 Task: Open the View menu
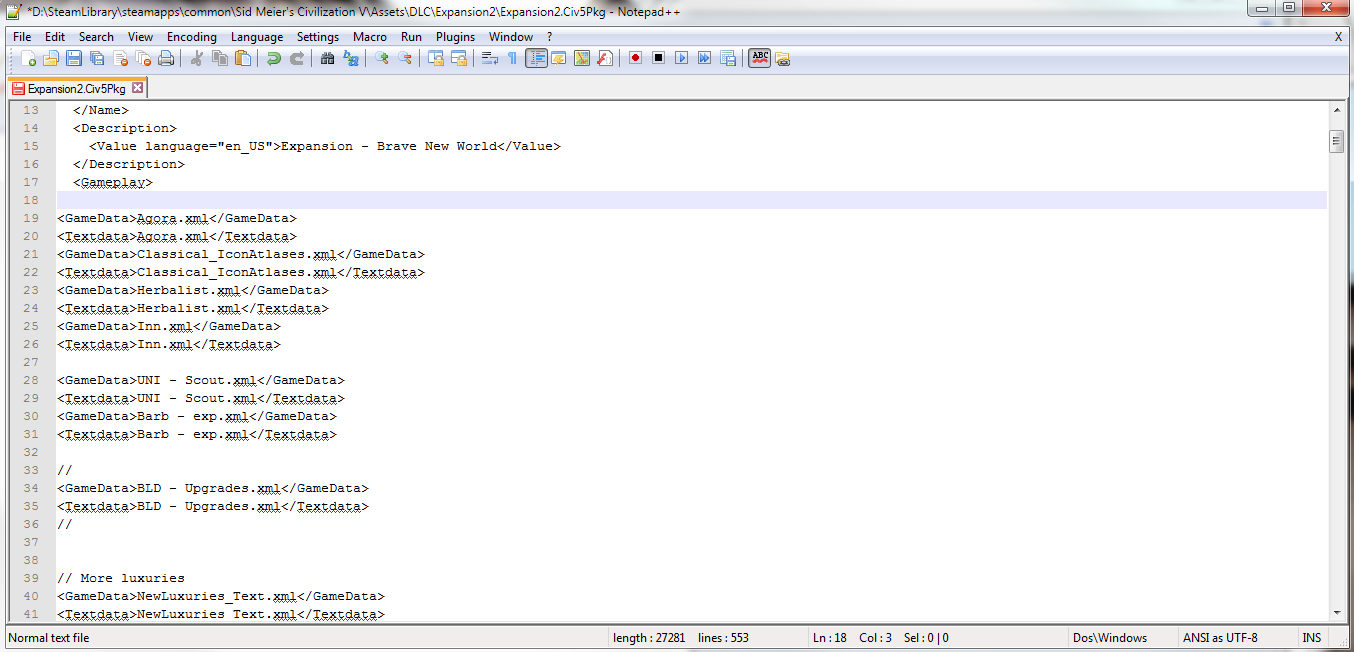tap(140, 37)
